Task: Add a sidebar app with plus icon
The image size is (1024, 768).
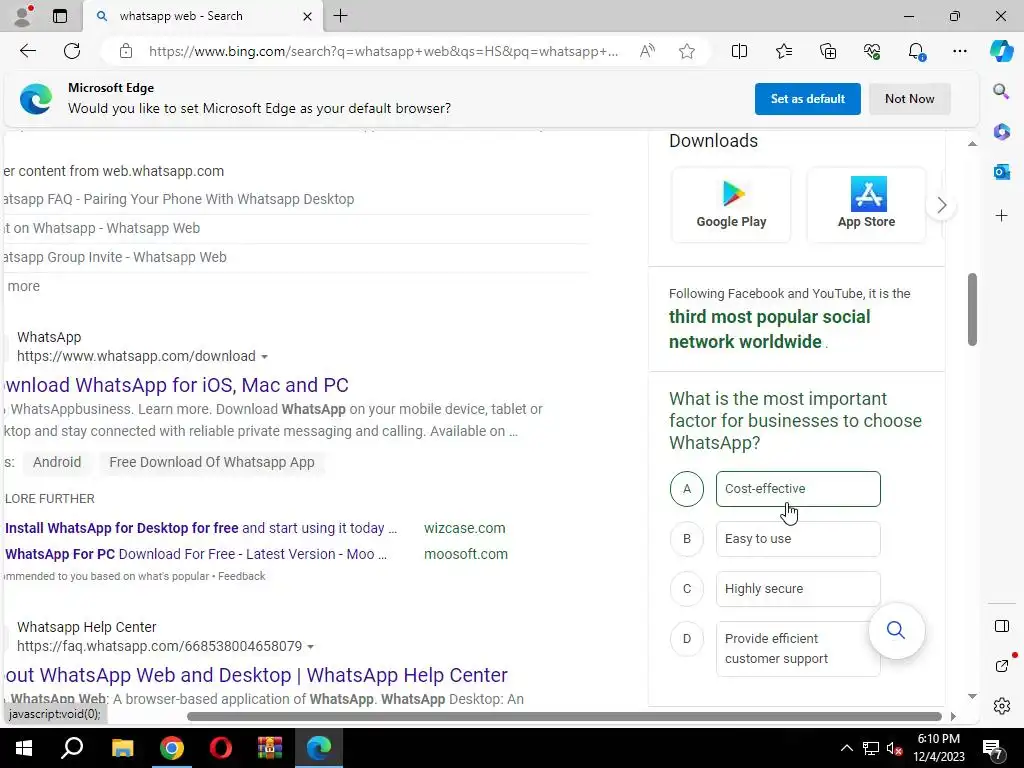Action: [1001, 216]
